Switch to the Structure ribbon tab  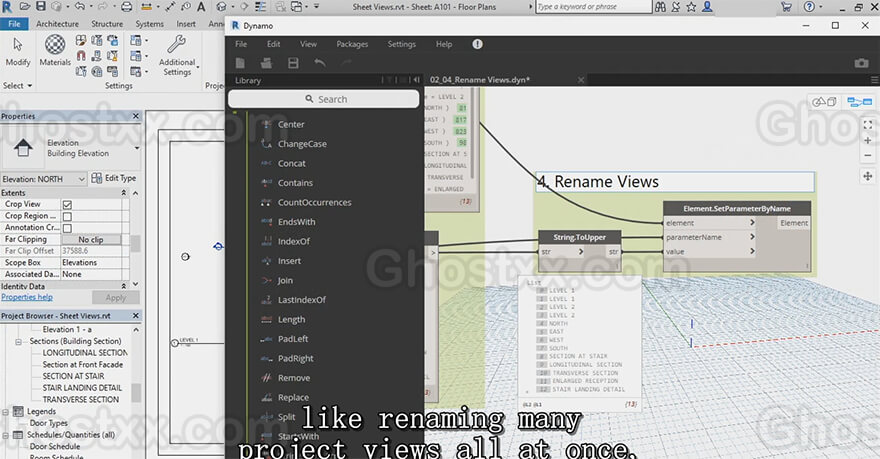click(107, 24)
